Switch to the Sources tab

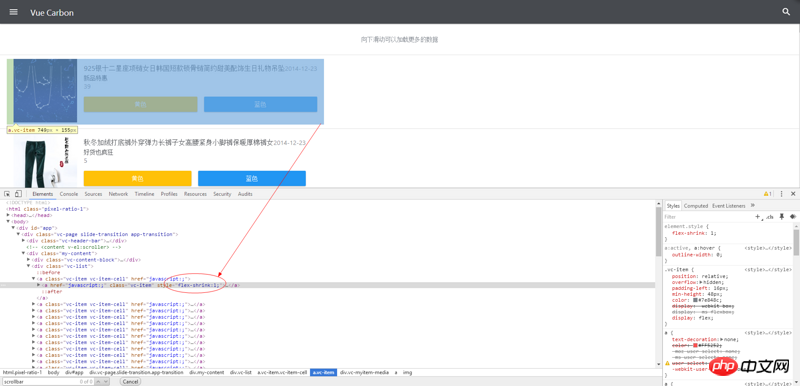click(93, 194)
